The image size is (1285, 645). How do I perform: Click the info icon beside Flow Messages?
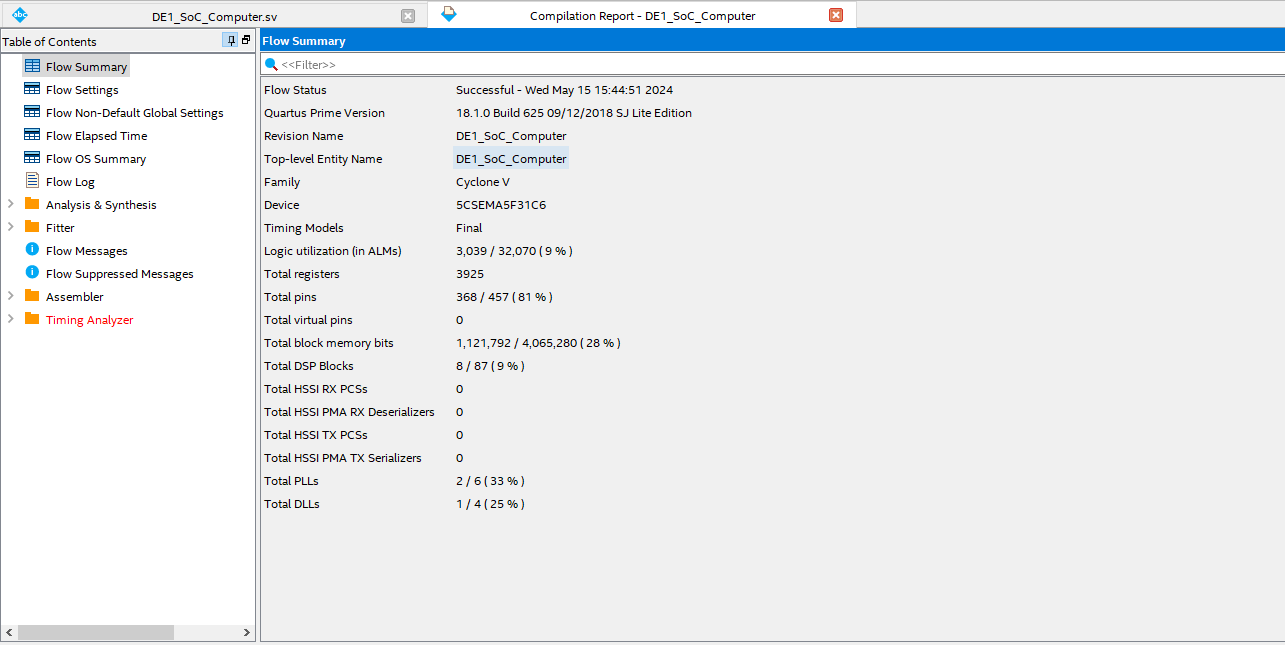[32, 250]
